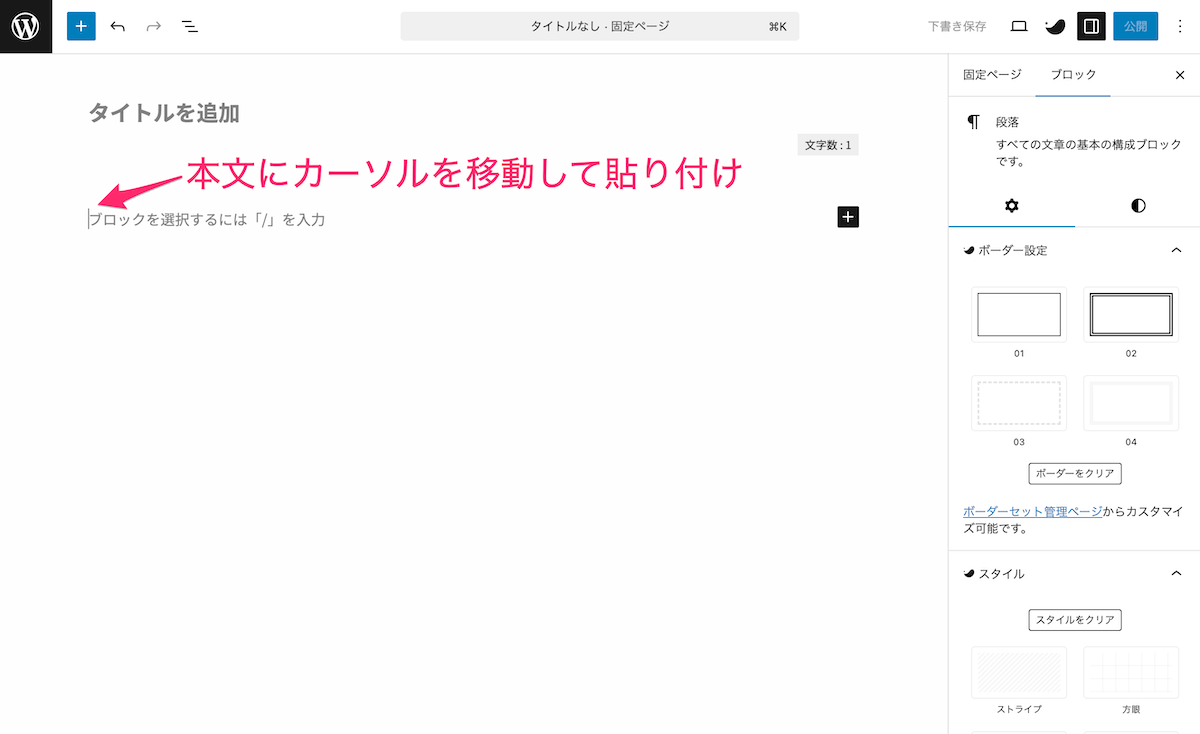Image resolution: width=1200 pixels, height=734 pixels.
Task: Select border style 02 thumbnail
Action: coord(1130,314)
